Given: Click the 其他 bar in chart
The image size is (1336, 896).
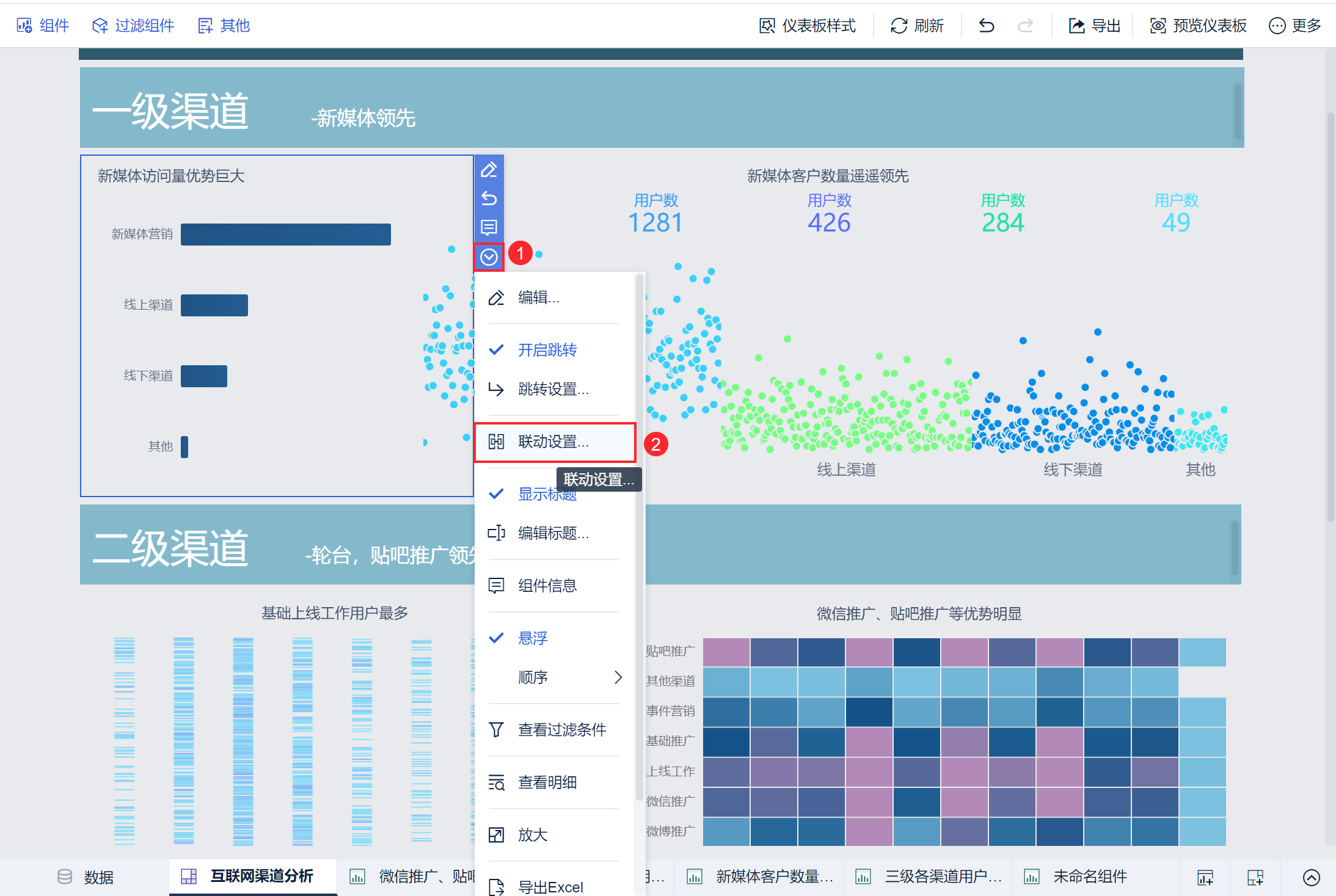Looking at the screenshot, I should [x=184, y=447].
